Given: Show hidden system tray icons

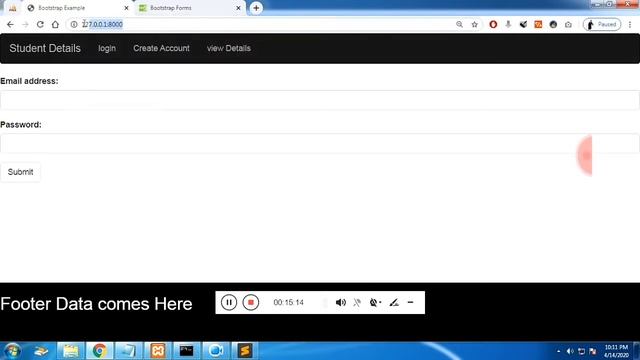Looking at the screenshot, I should point(558,351).
